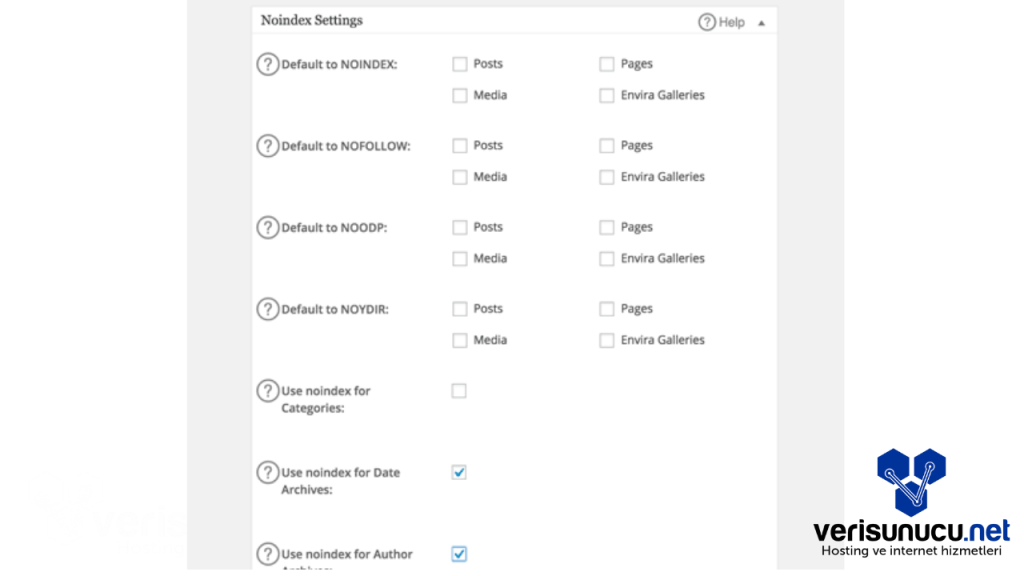The image size is (1024, 576).
Task: Collapse the Noindex Settings panel arrow
Action: tap(761, 22)
